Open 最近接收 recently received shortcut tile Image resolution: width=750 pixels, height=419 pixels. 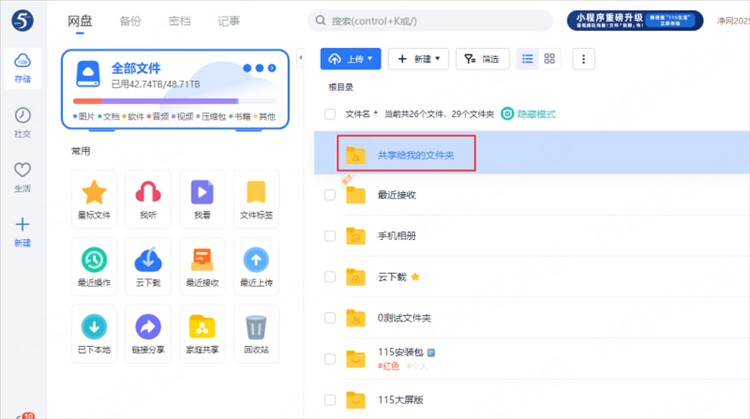202,266
